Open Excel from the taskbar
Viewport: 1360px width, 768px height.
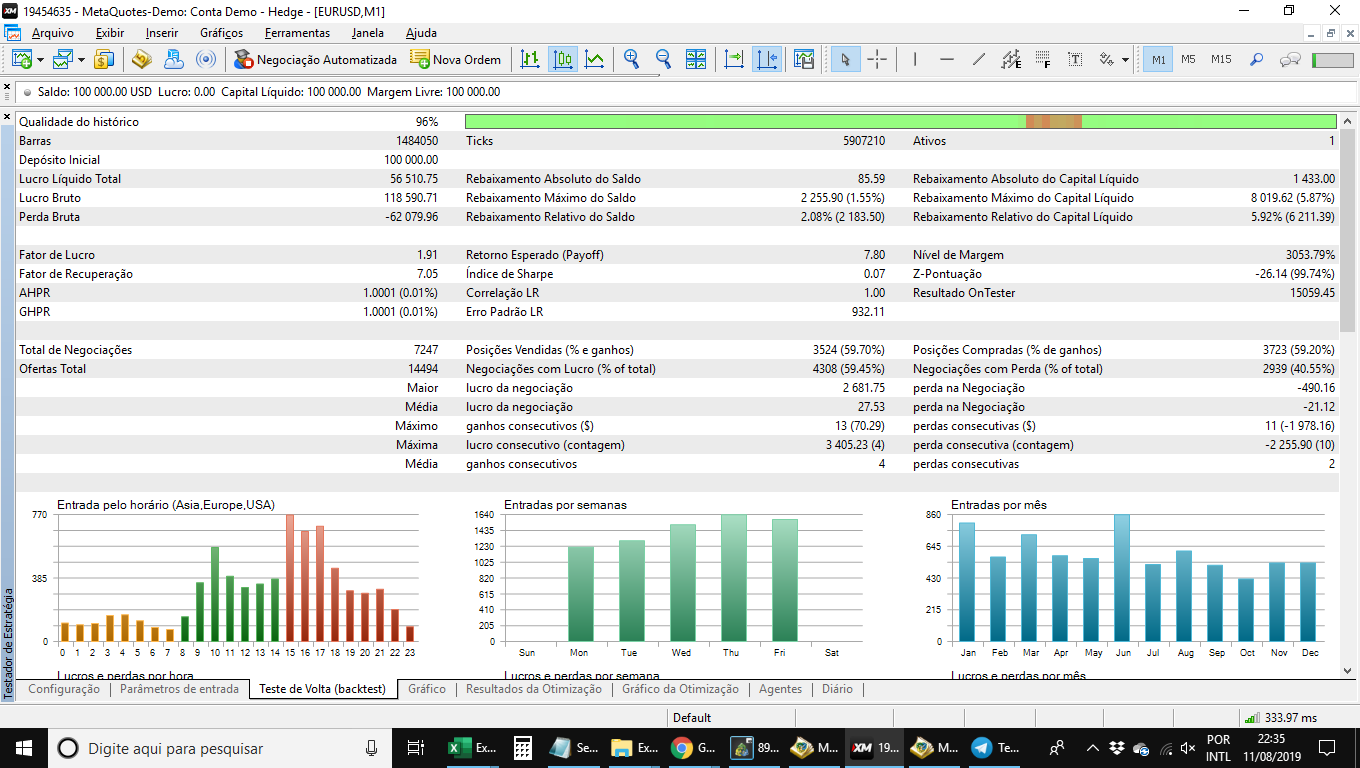click(472, 747)
